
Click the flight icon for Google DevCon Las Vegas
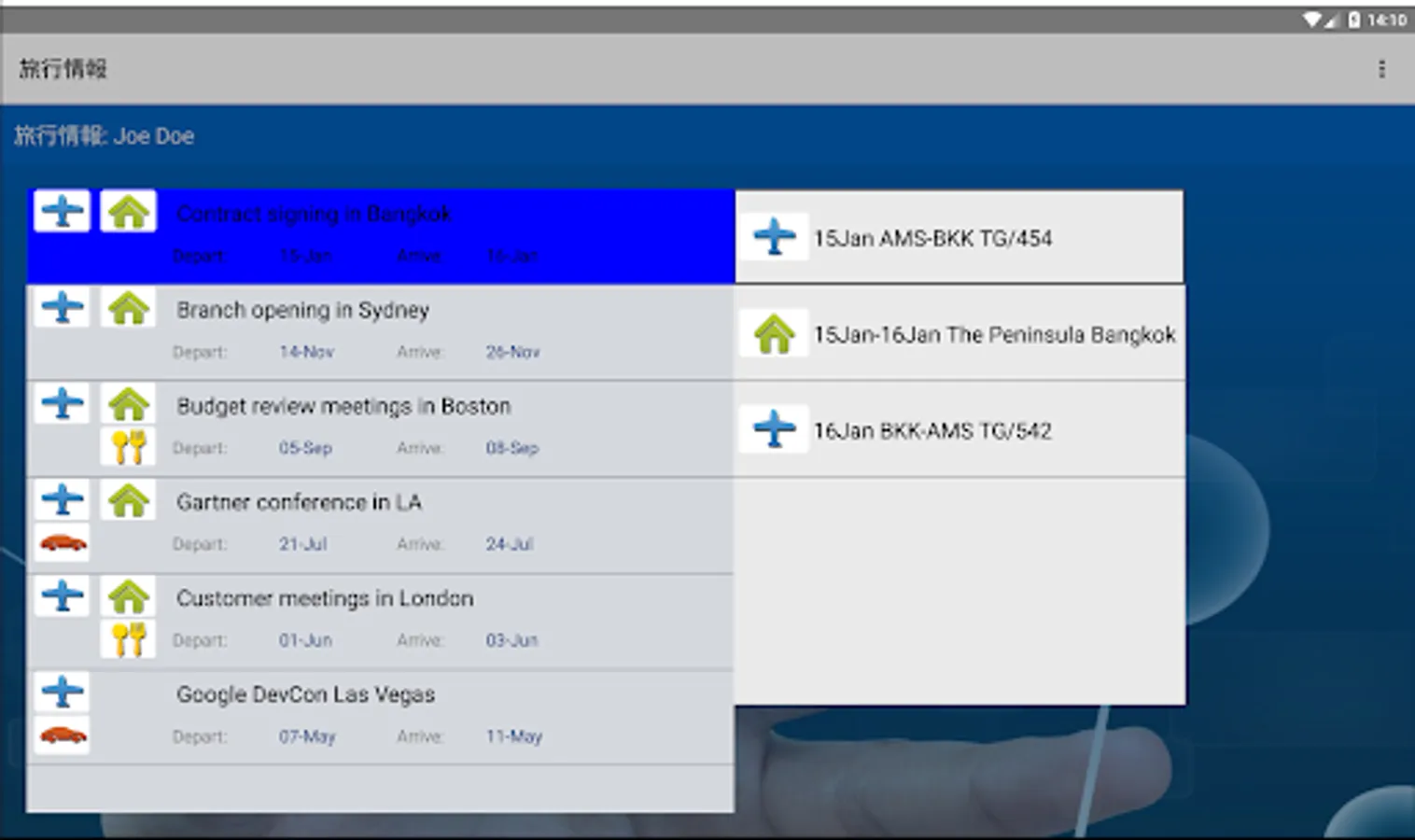tap(63, 692)
